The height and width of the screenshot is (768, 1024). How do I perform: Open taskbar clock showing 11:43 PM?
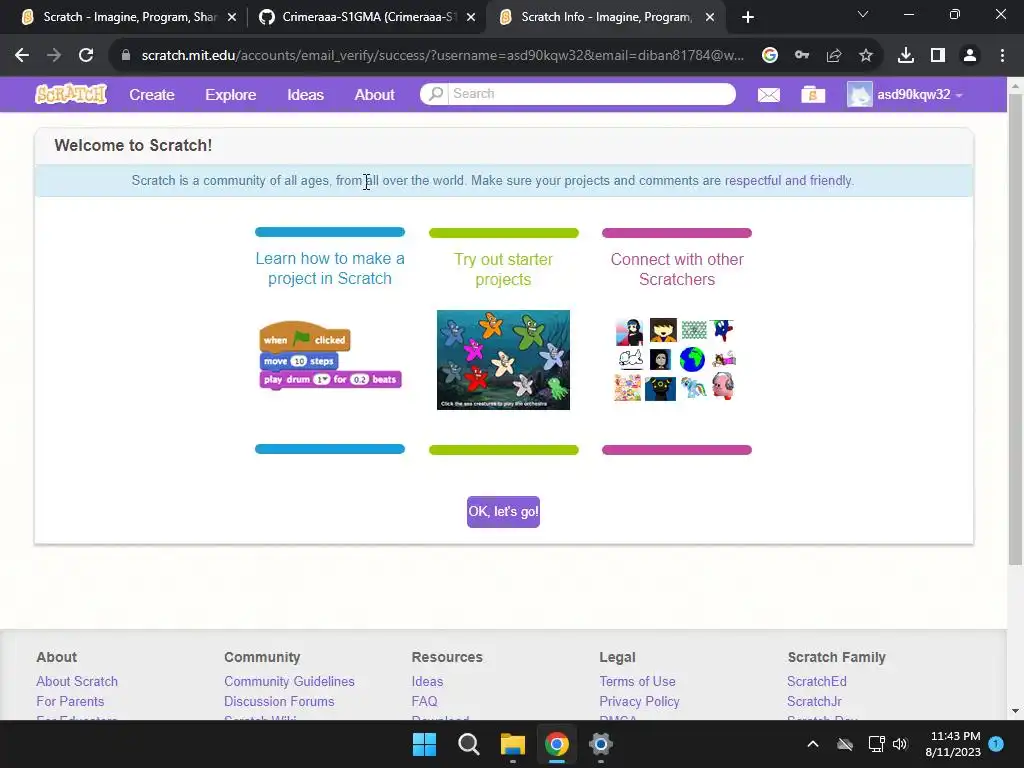(x=953, y=744)
